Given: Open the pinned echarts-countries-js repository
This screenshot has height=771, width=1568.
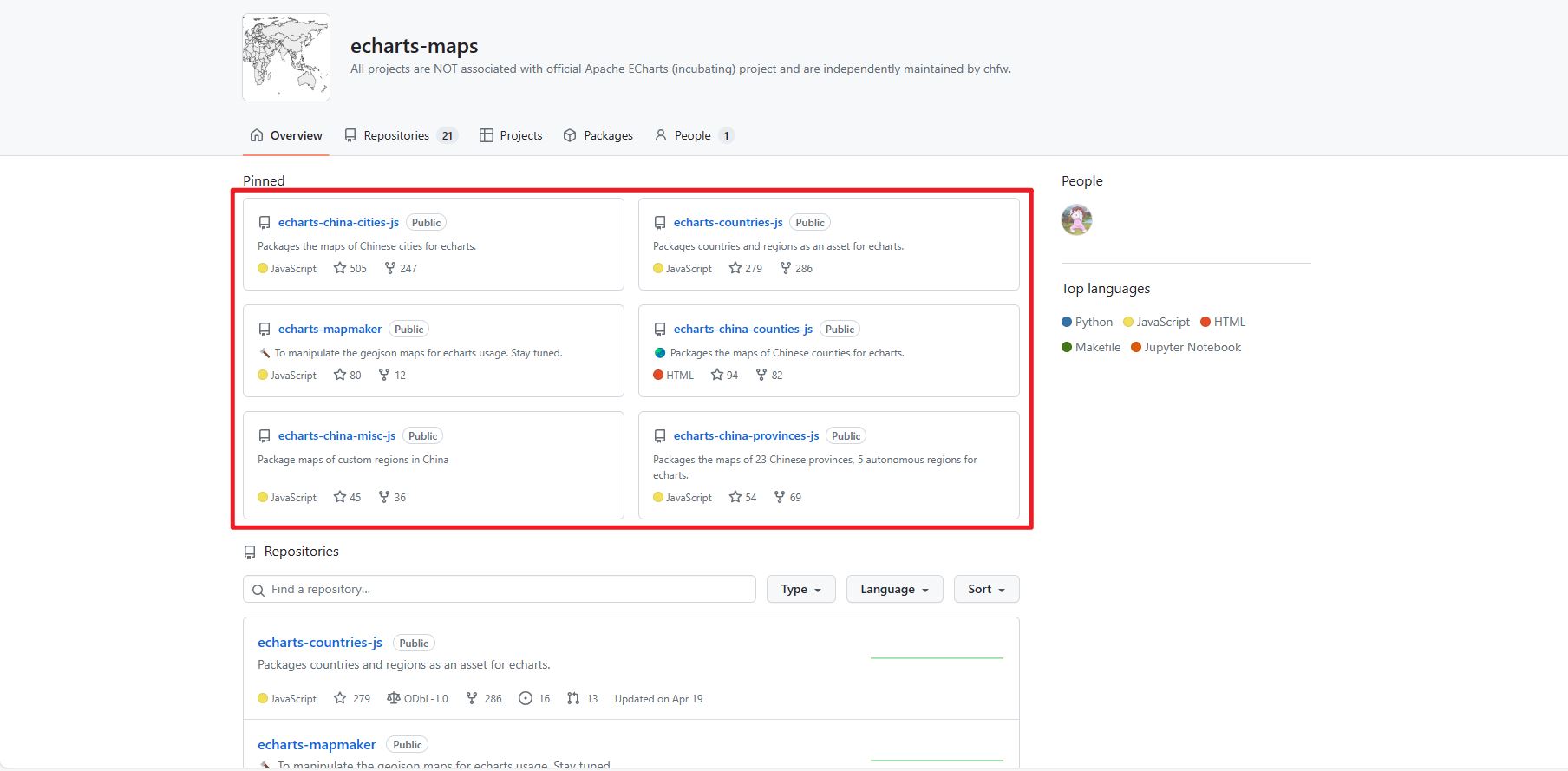Looking at the screenshot, I should click(x=728, y=222).
